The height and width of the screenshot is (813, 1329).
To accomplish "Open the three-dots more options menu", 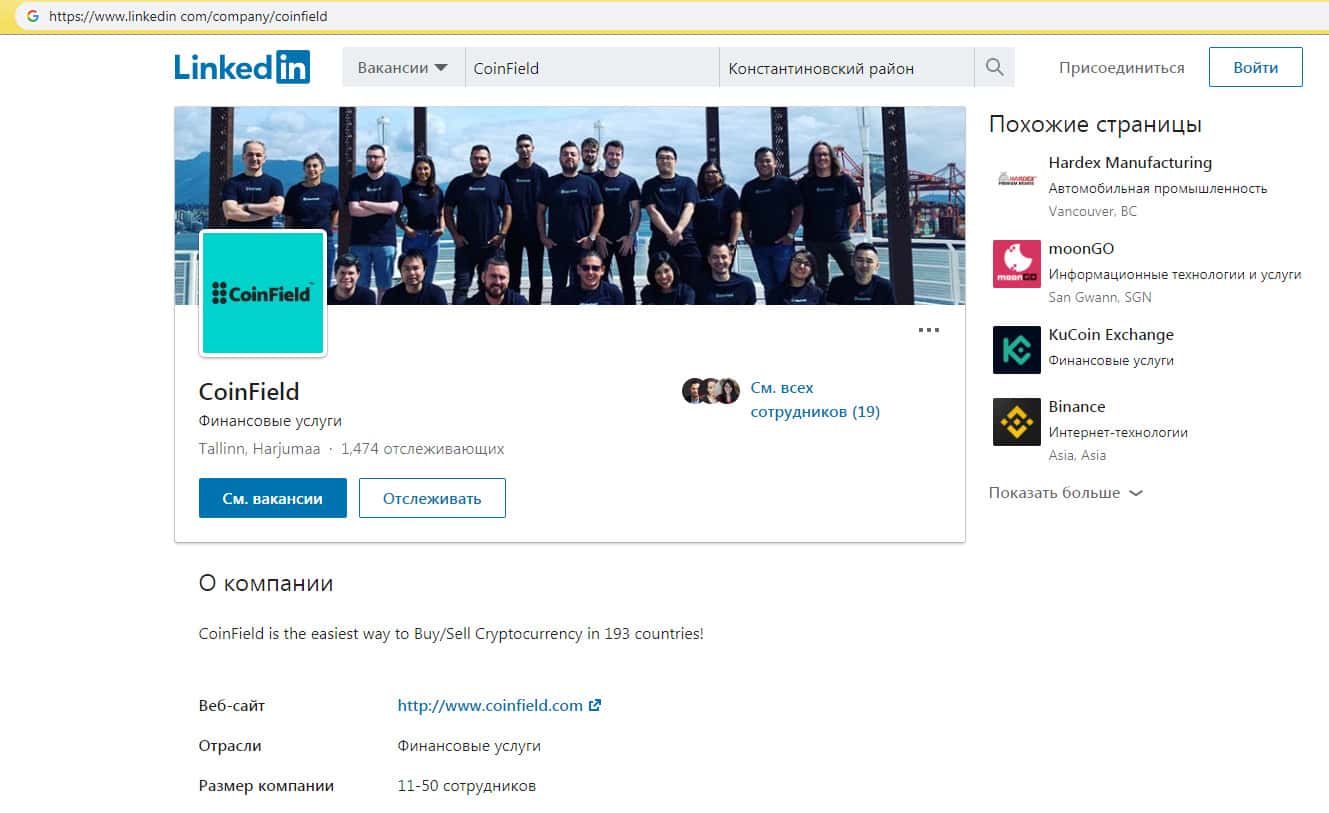I will coord(929,330).
